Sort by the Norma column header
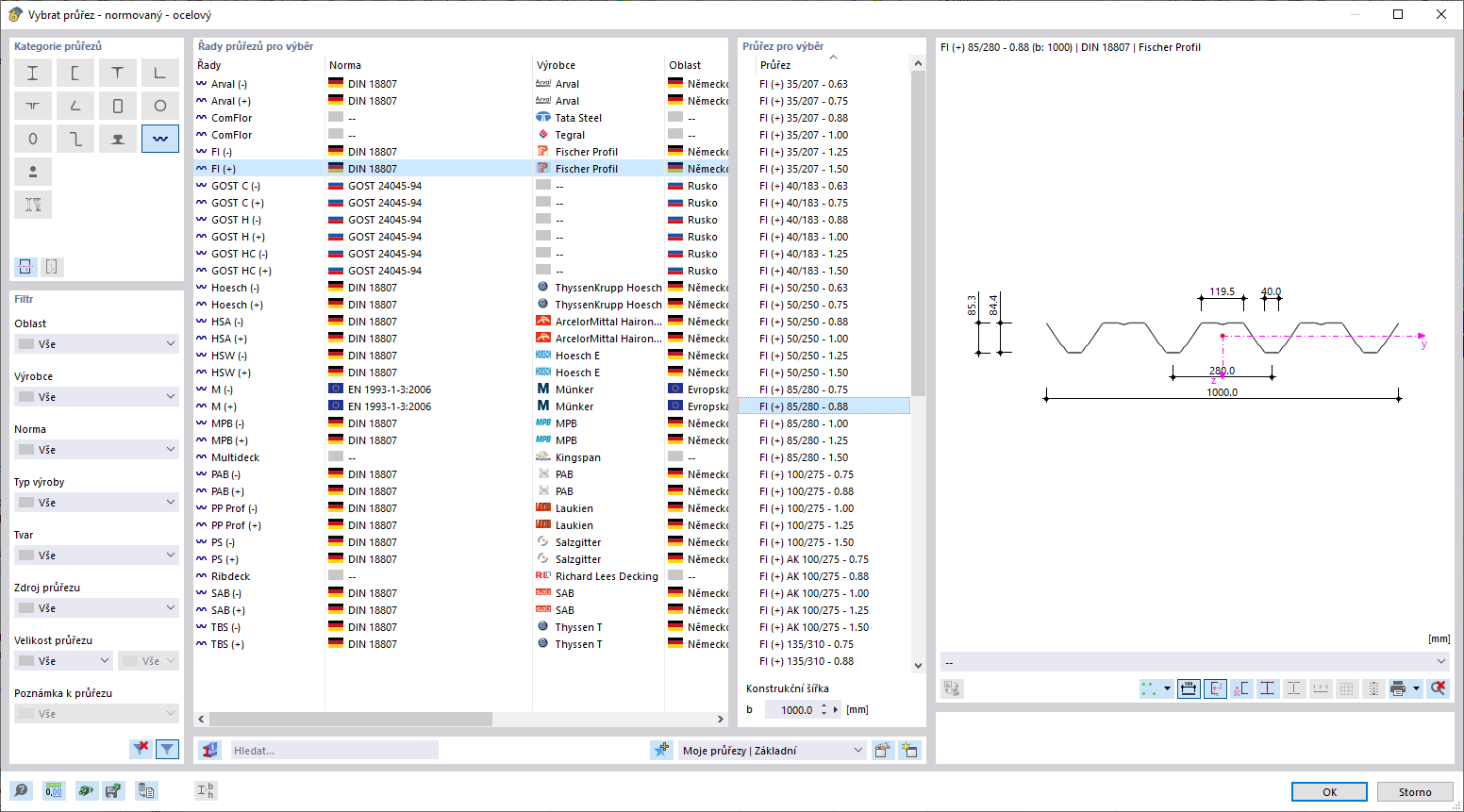1464x812 pixels. 428,65
